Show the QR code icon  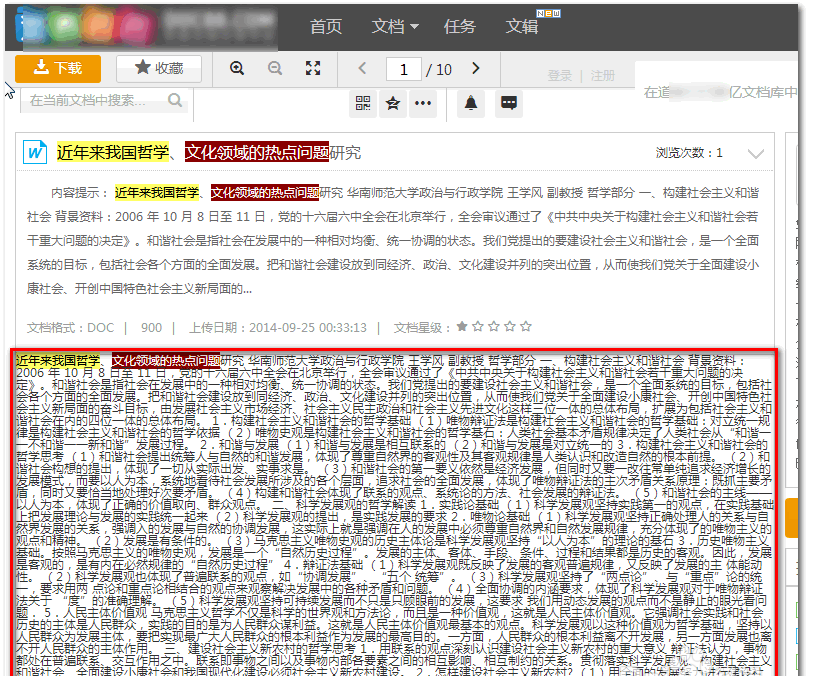[x=363, y=103]
